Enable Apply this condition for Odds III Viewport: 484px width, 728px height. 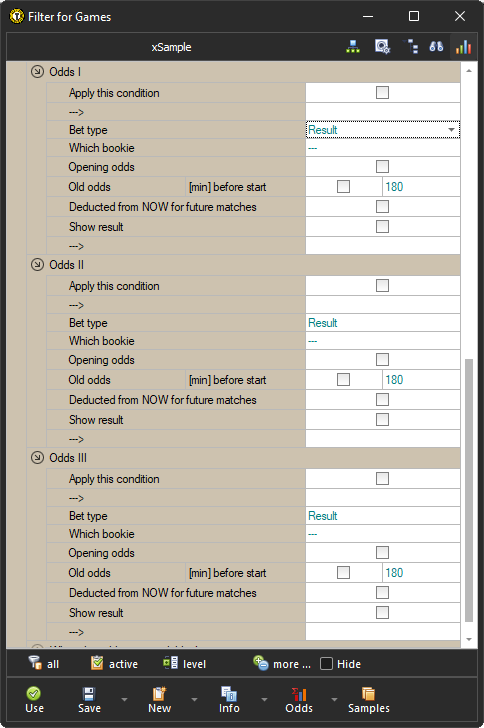[x=382, y=479]
